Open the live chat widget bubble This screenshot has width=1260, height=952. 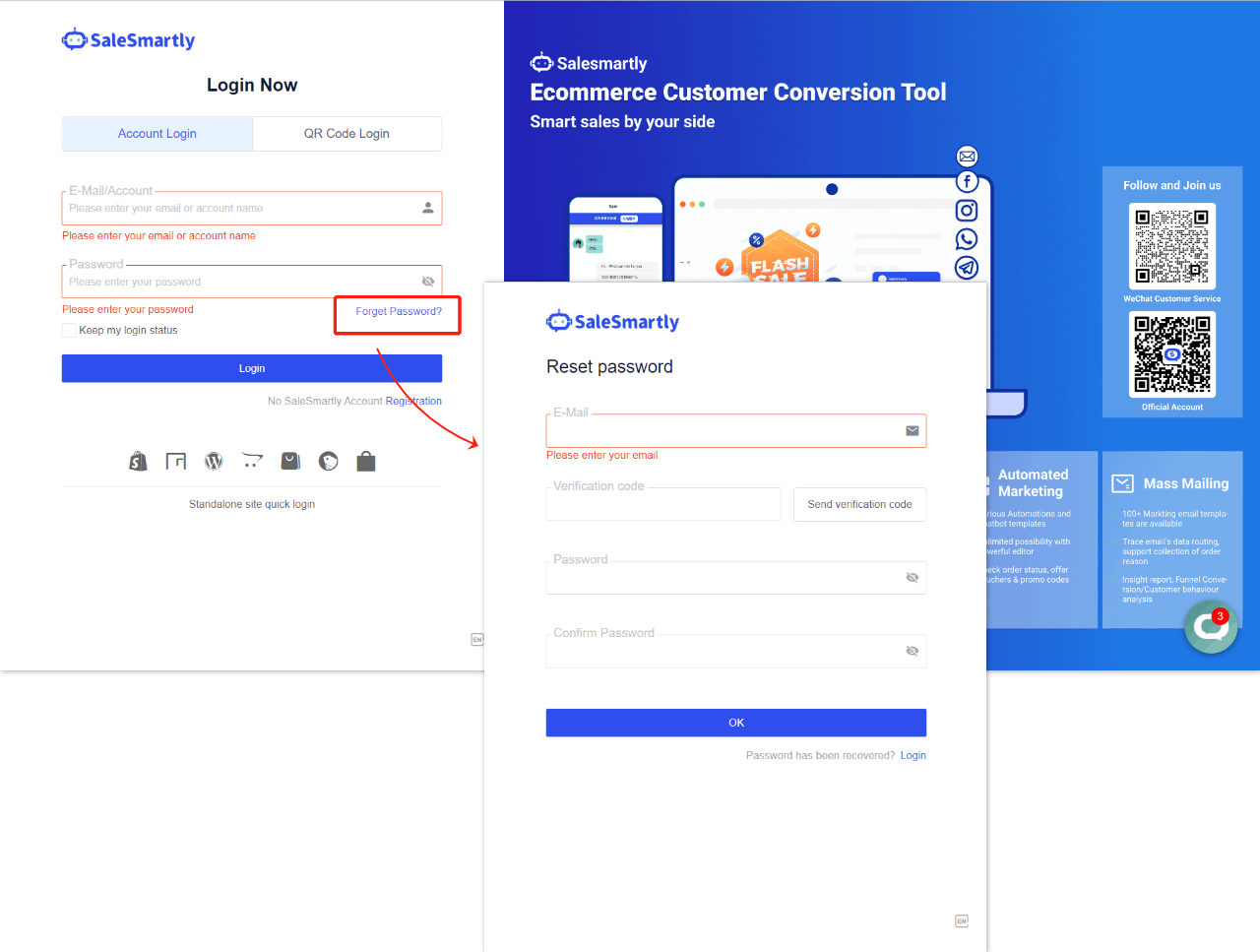1211,627
